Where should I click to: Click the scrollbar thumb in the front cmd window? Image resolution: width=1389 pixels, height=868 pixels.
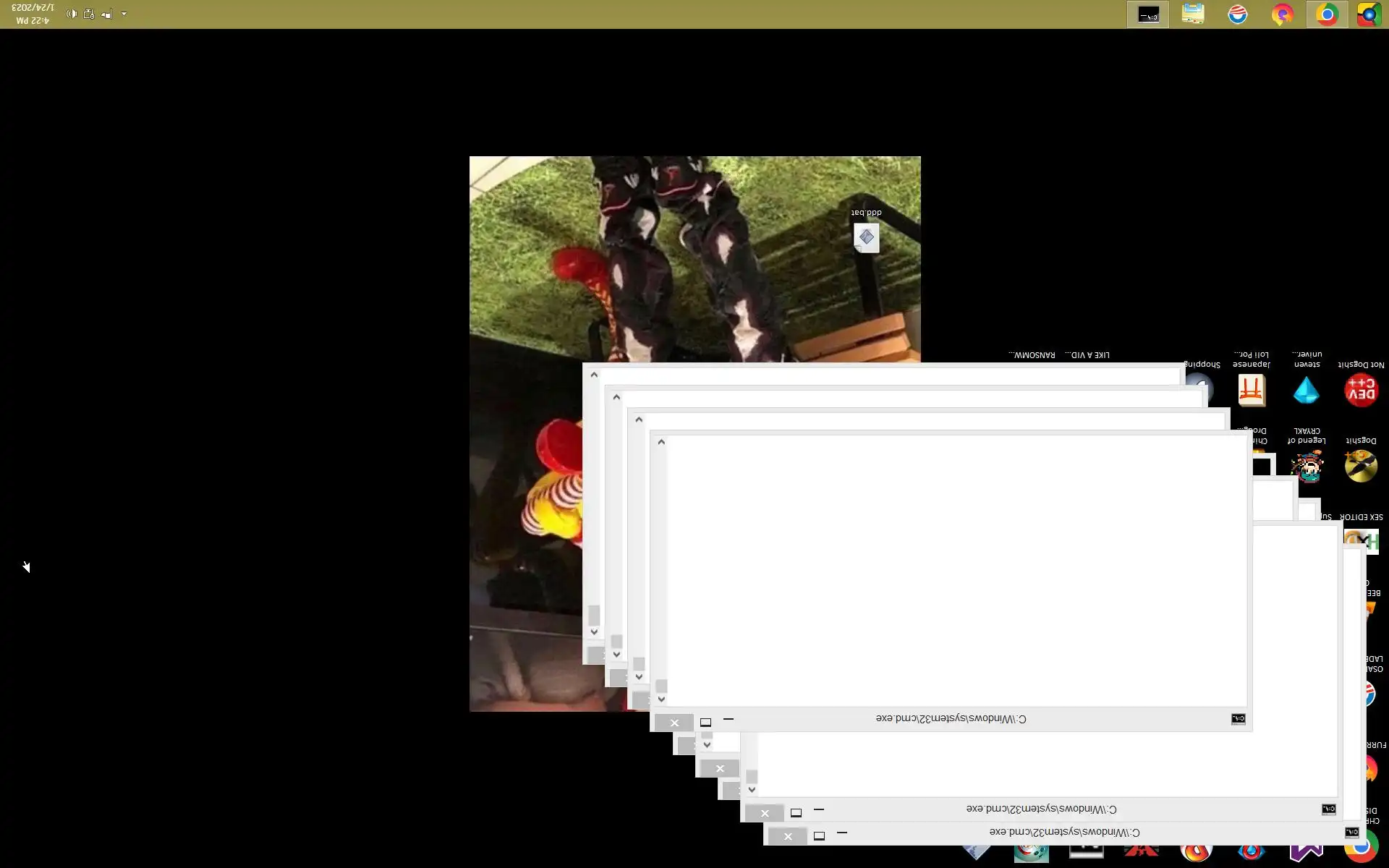point(661,685)
